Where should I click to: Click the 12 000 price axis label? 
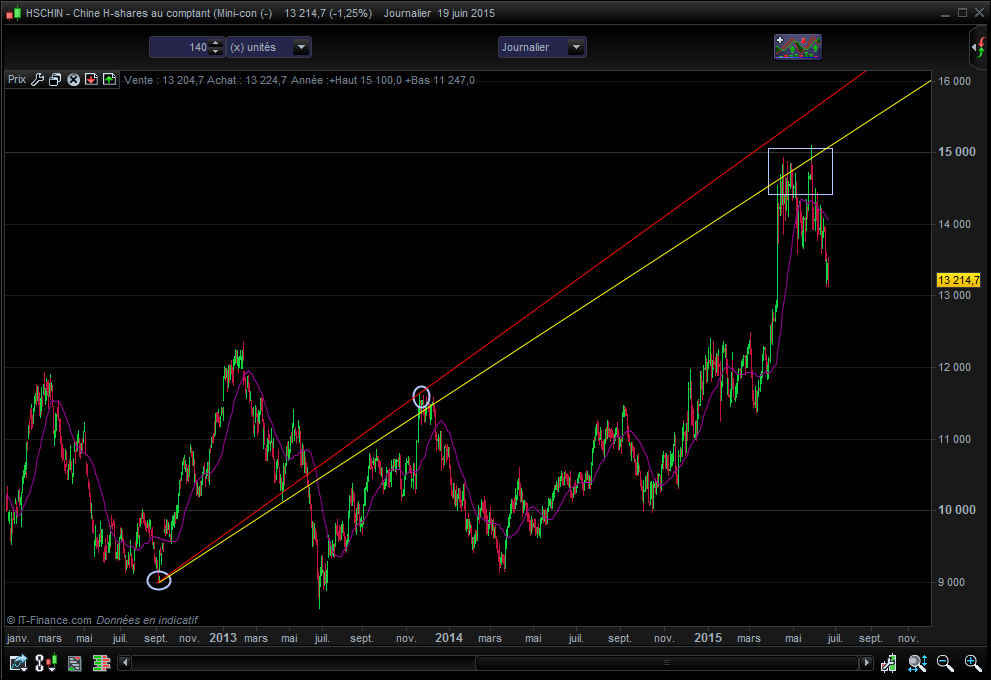coord(954,367)
